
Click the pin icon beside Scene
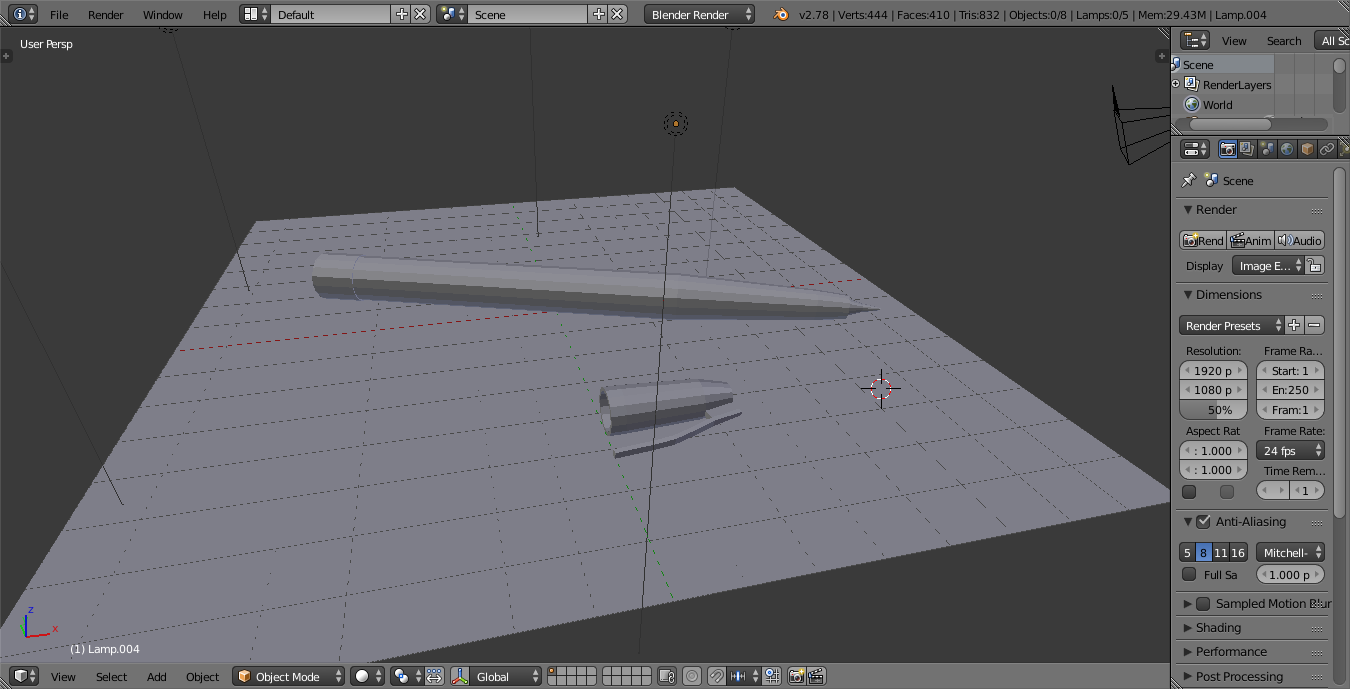(x=1188, y=181)
